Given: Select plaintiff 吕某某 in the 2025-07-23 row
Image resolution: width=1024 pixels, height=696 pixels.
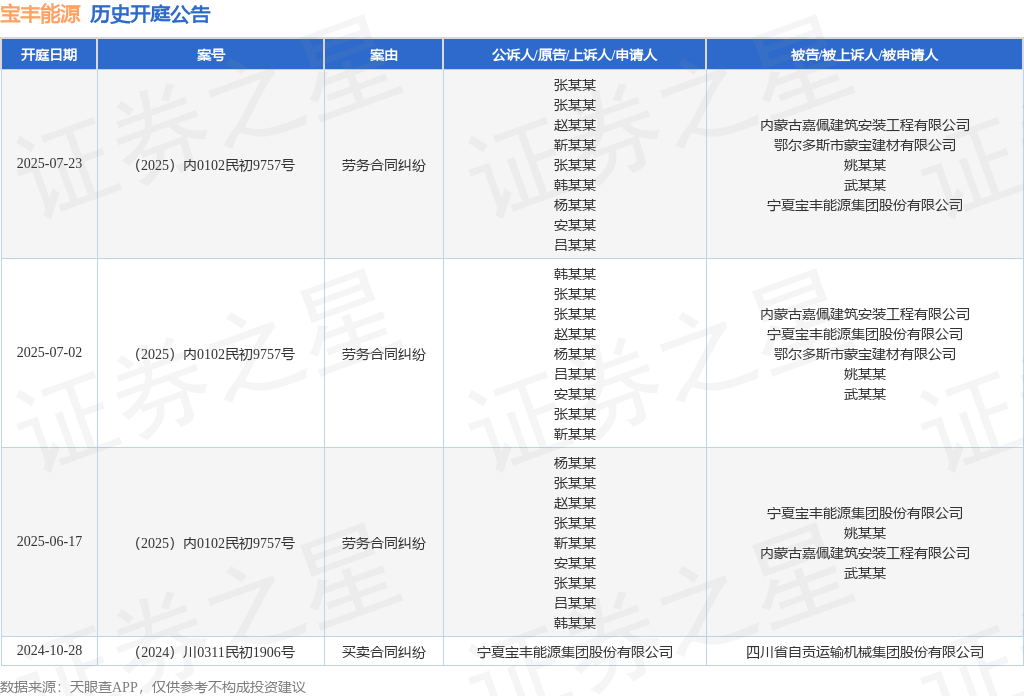Looking at the screenshot, I should point(575,245).
